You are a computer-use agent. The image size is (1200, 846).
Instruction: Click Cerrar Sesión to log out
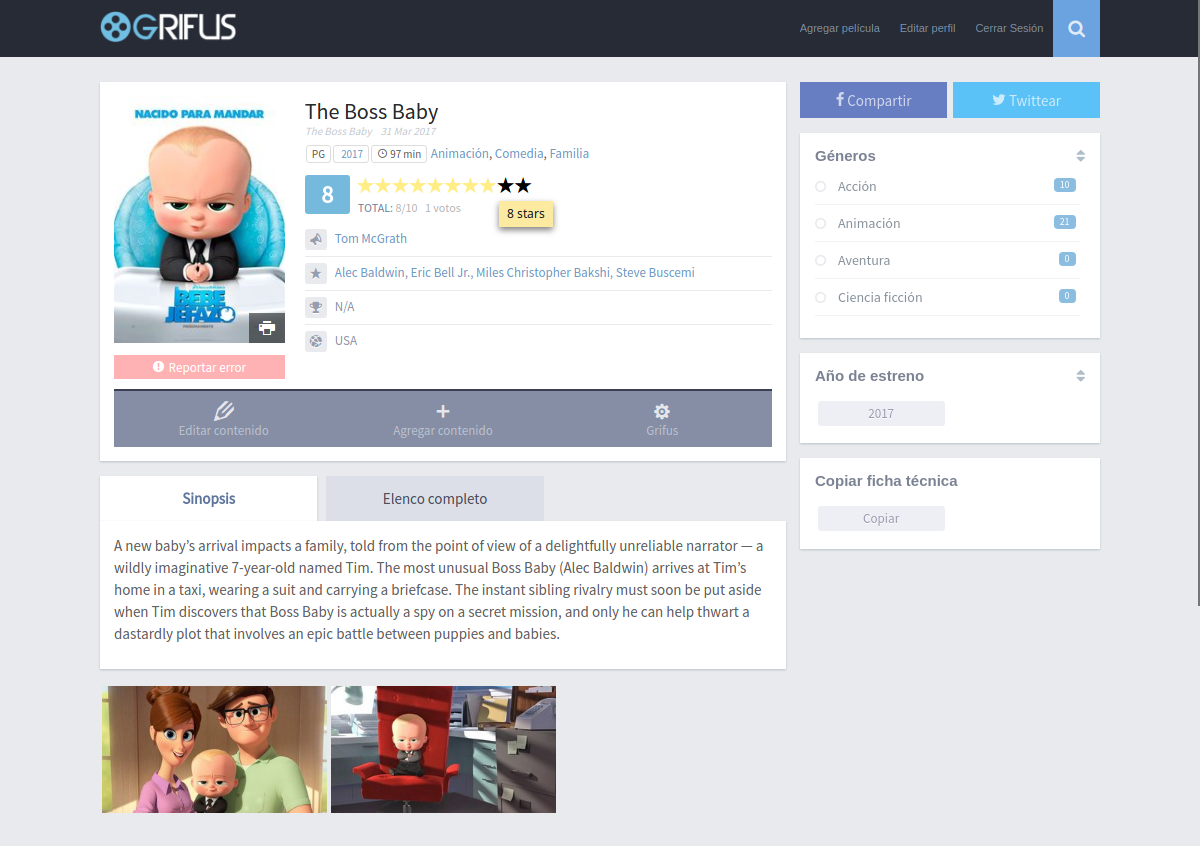pos(1009,28)
